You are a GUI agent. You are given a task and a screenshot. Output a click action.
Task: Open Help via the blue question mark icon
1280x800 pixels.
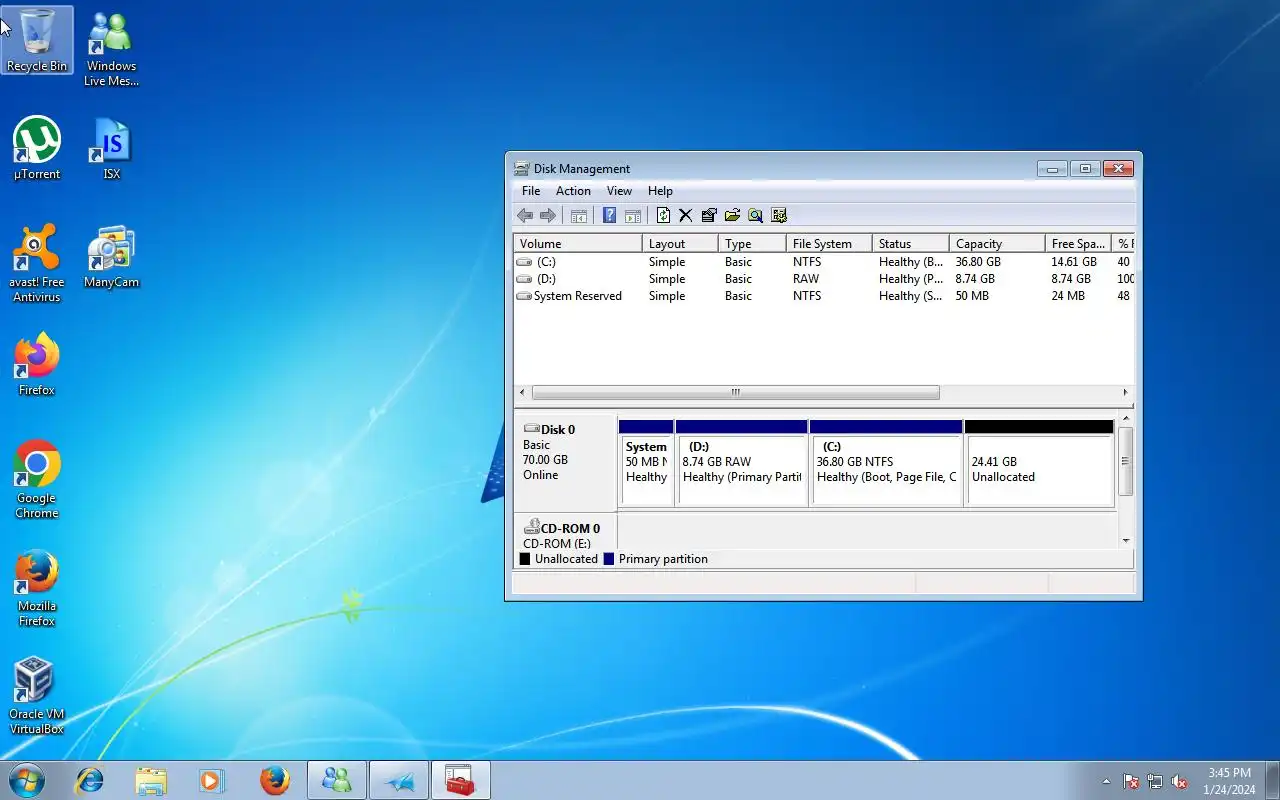609,215
